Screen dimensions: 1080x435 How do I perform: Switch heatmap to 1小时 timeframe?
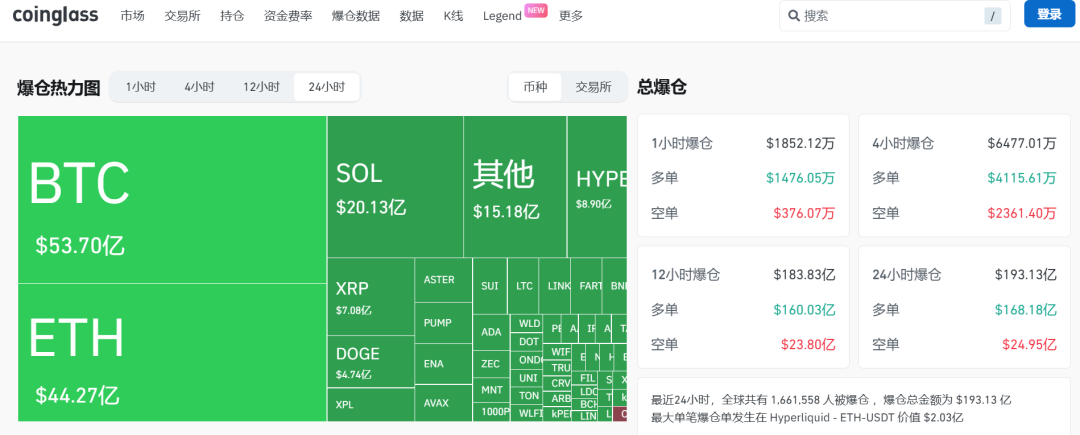pos(140,87)
